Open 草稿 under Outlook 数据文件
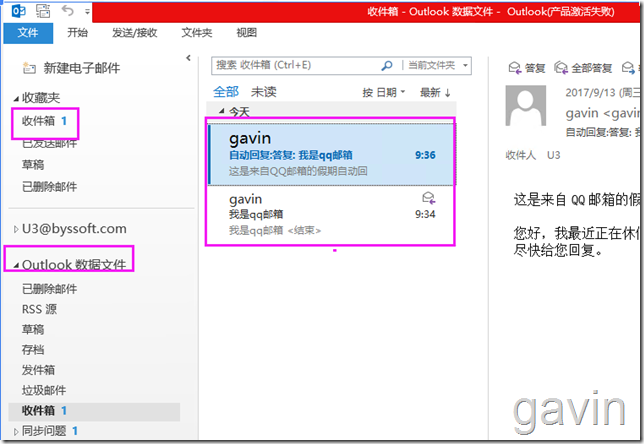 pyautogui.click(x=33, y=329)
